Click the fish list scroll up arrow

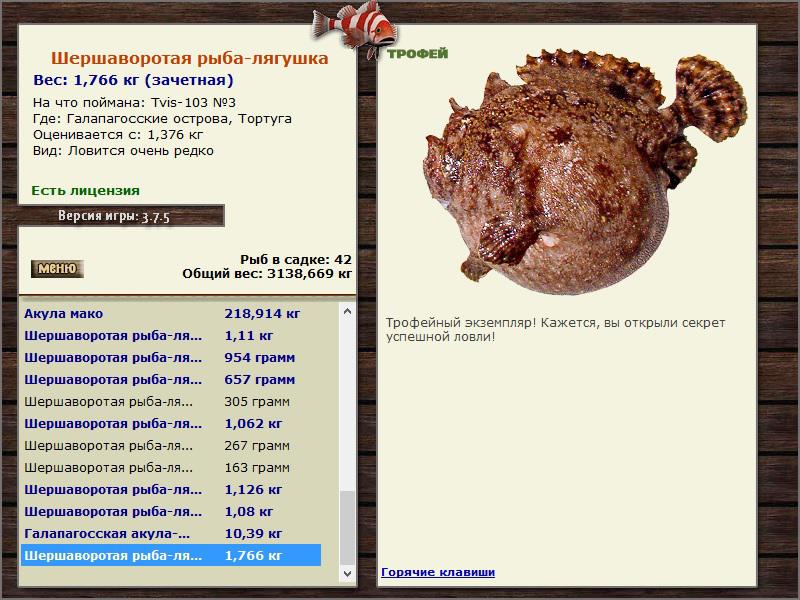(347, 311)
